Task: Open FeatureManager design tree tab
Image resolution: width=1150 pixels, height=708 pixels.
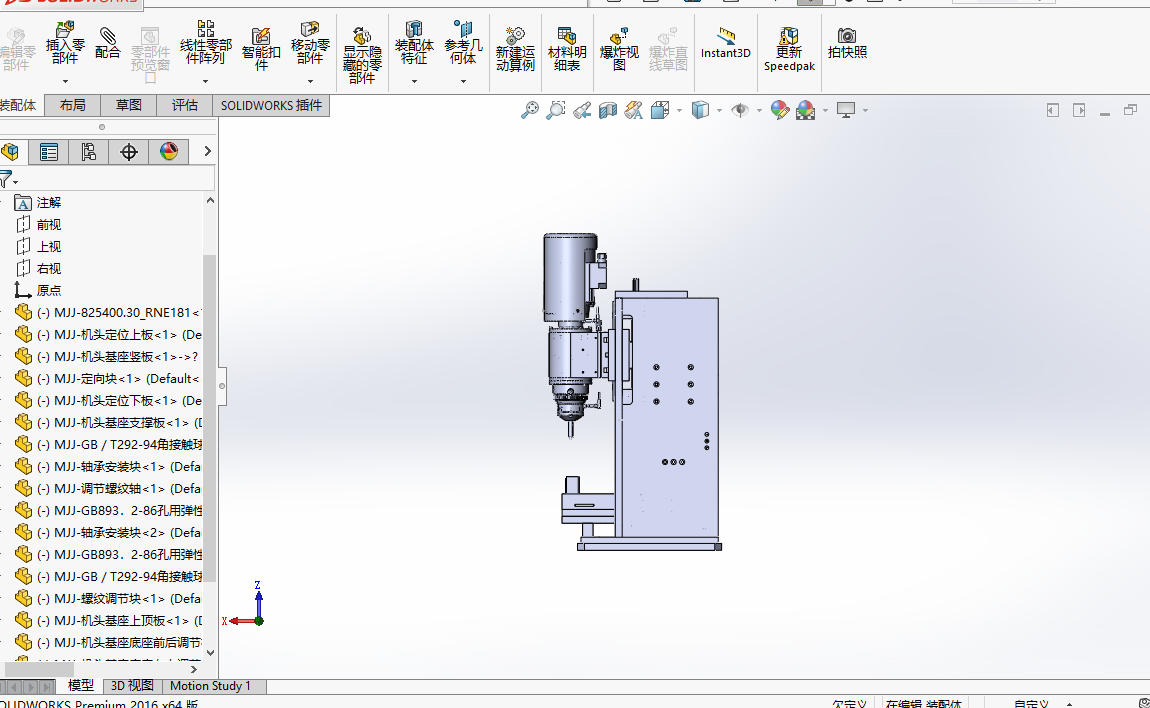Action: point(10,152)
